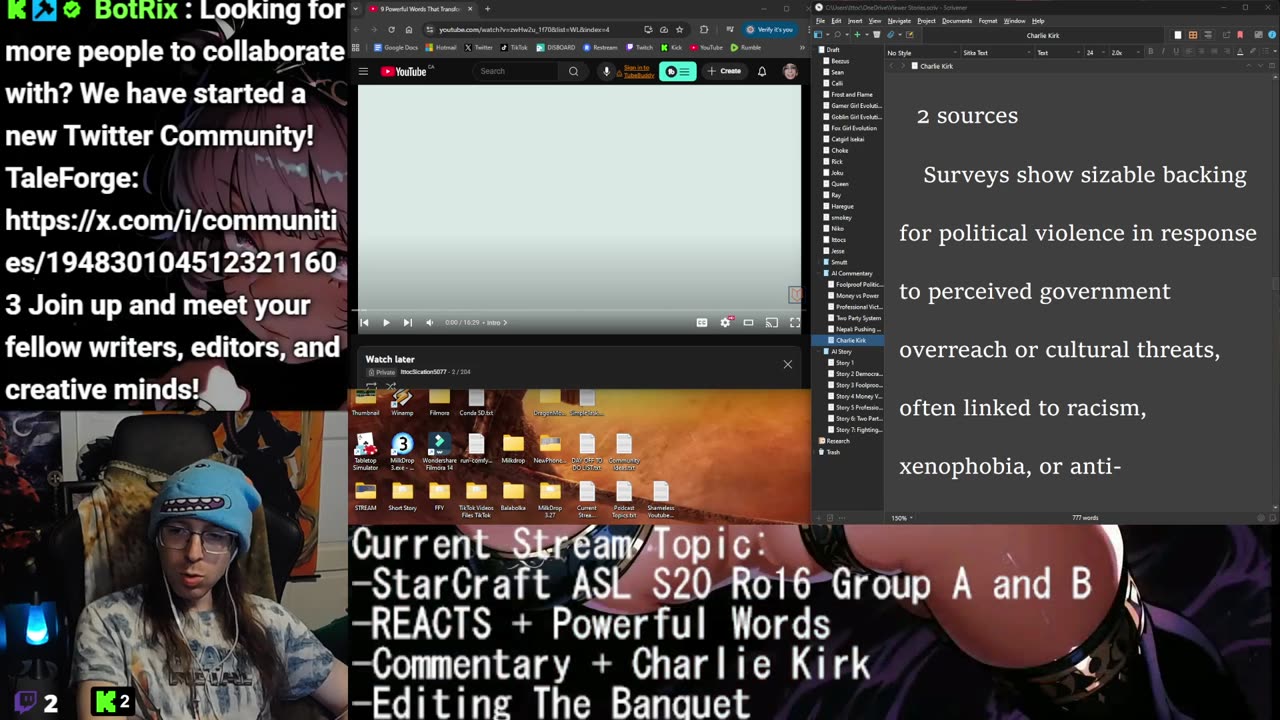Viewport: 1280px width, 720px height.
Task: Collapse the AI Commentary folder
Action: pyautogui.click(x=819, y=273)
